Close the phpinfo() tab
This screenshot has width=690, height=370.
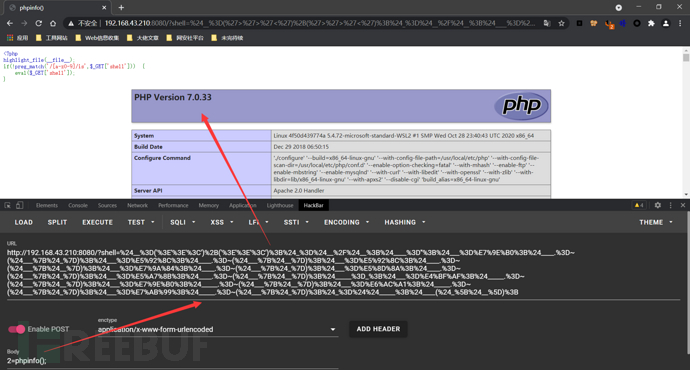point(104,7)
